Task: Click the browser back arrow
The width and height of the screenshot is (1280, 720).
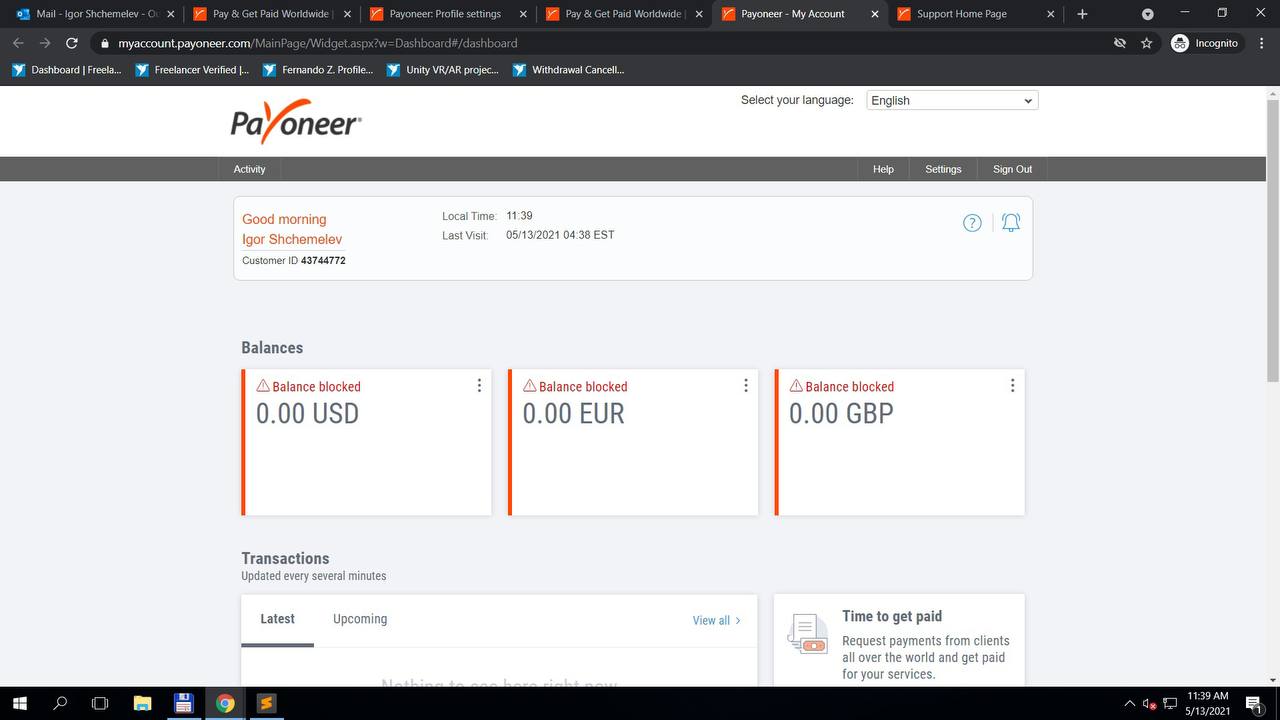Action: [18, 43]
